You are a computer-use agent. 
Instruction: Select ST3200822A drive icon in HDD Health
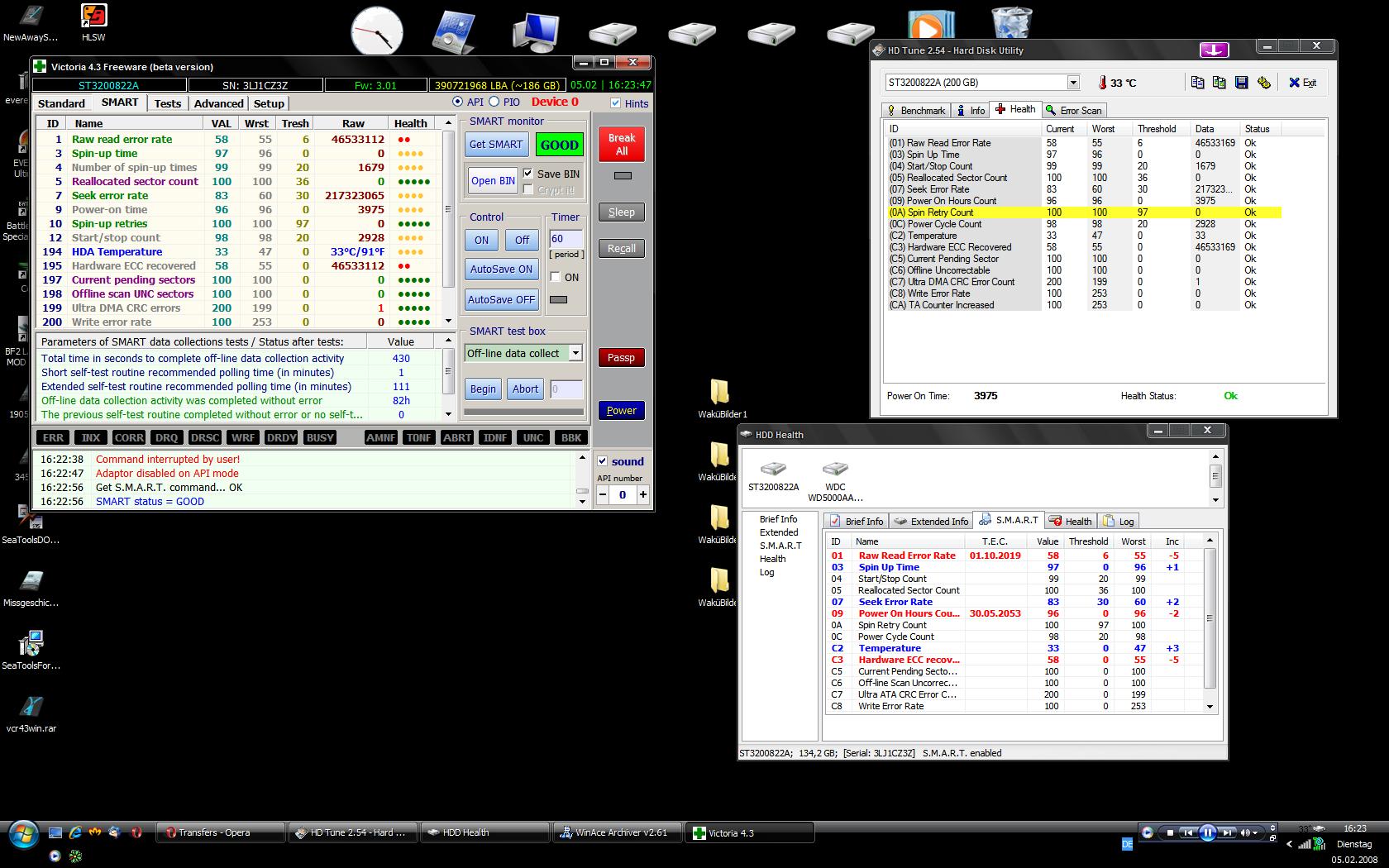pyautogui.click(x=773, y=475)
